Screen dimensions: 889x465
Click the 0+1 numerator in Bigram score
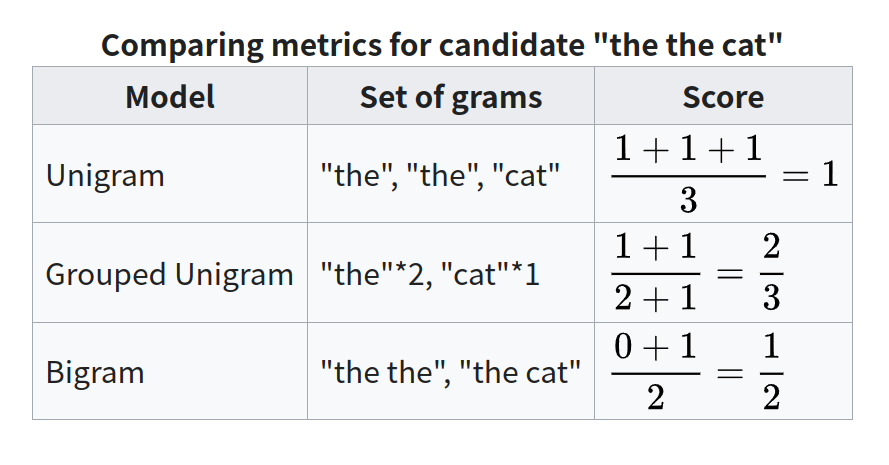click(x=655, y=346)
